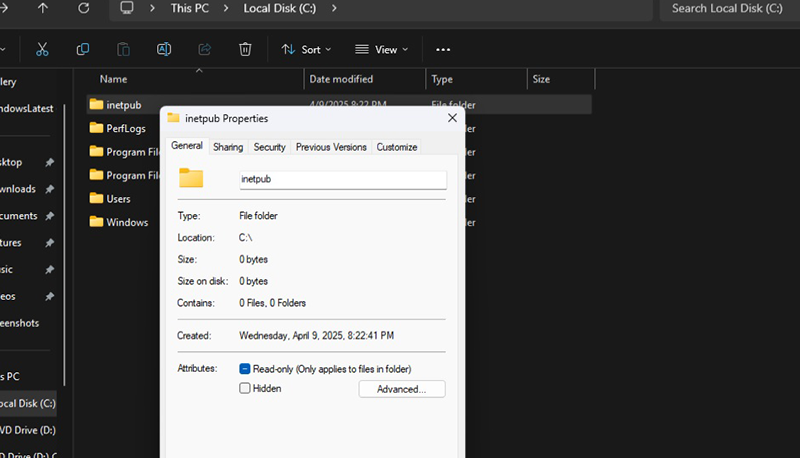Toggle the Read-only attribute checkbox
Screen dimensions: 800x458
(x=245, y=369)
